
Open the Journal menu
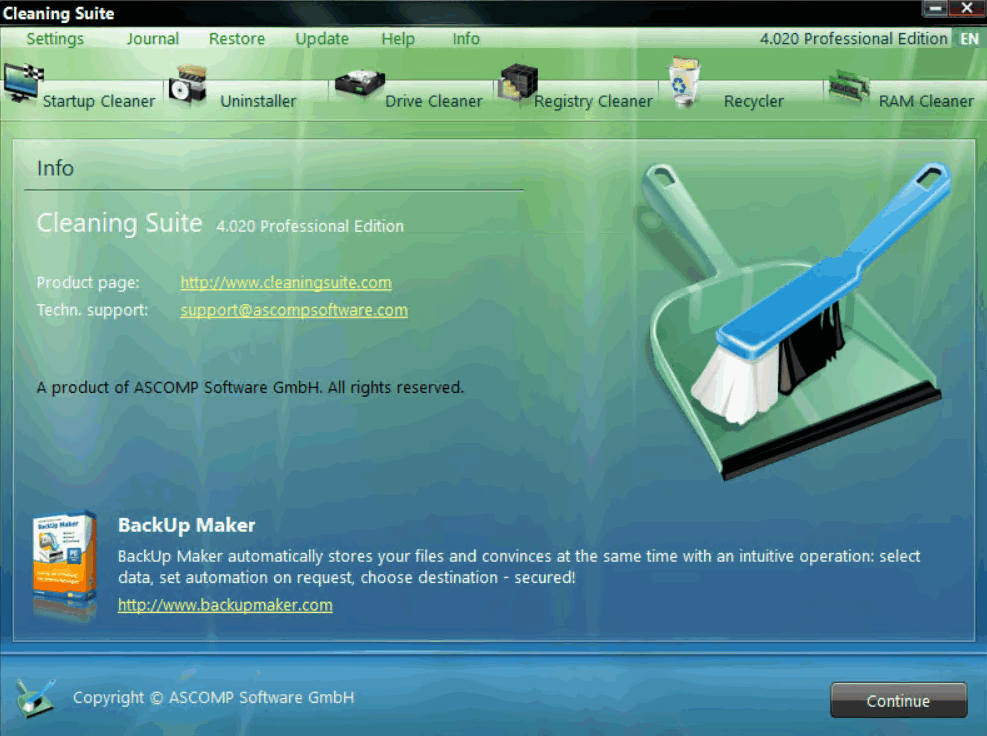152,39
